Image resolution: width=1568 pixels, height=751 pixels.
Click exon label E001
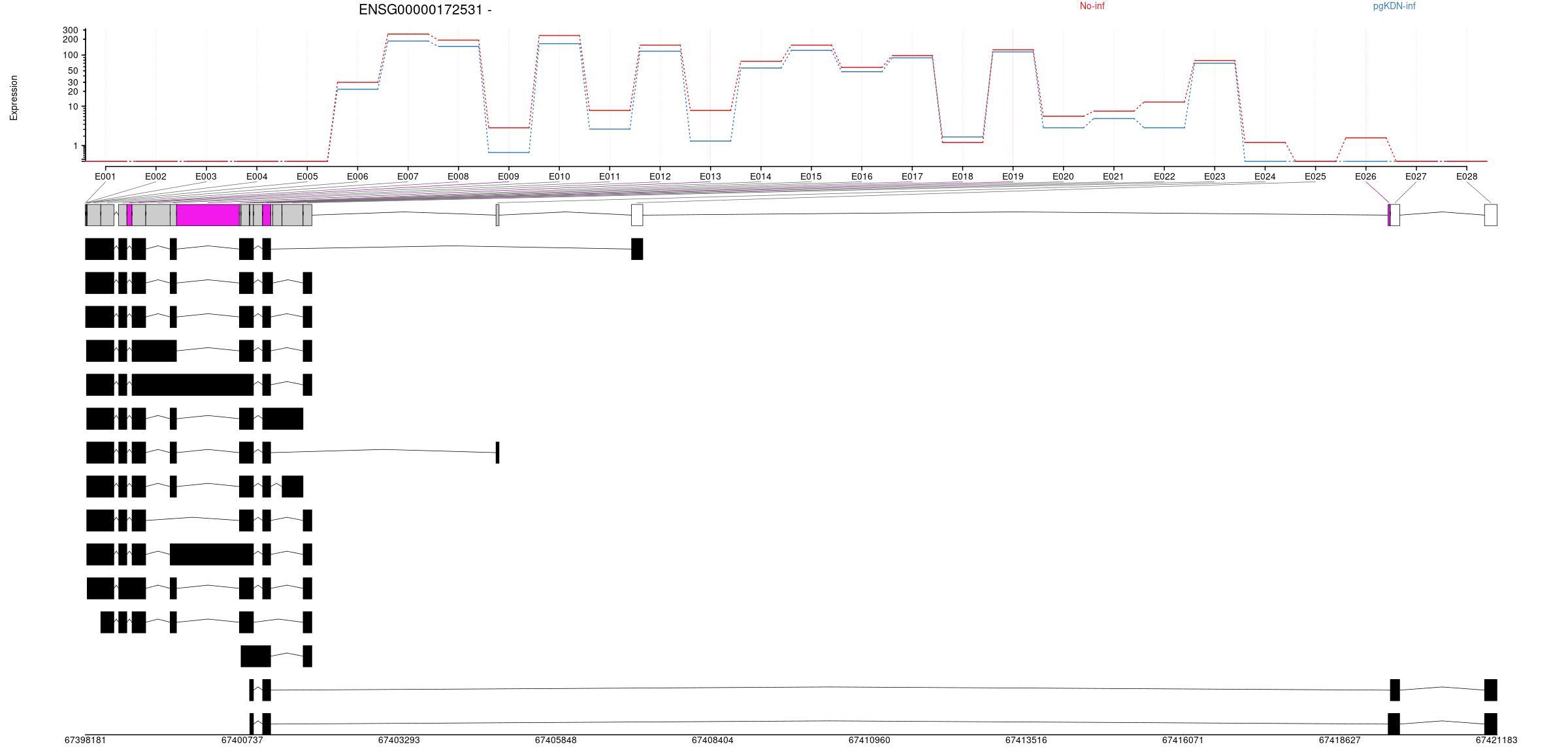pos(105,176)
